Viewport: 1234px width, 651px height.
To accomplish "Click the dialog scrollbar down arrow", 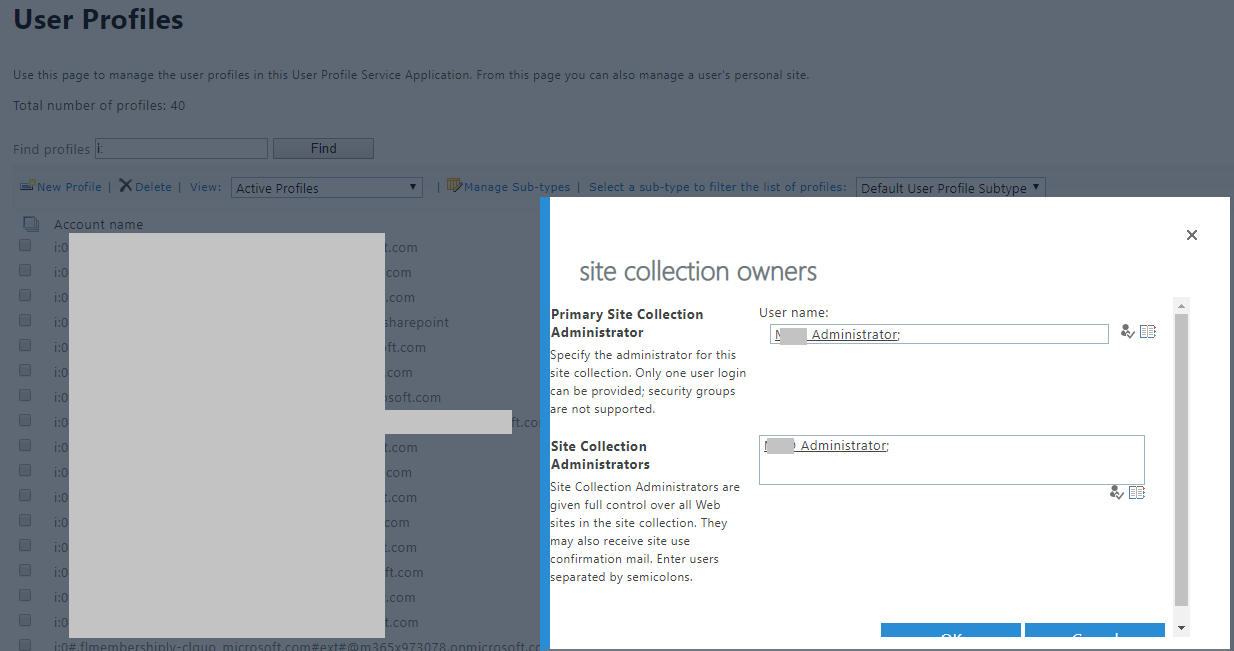I will (1181, 627).
